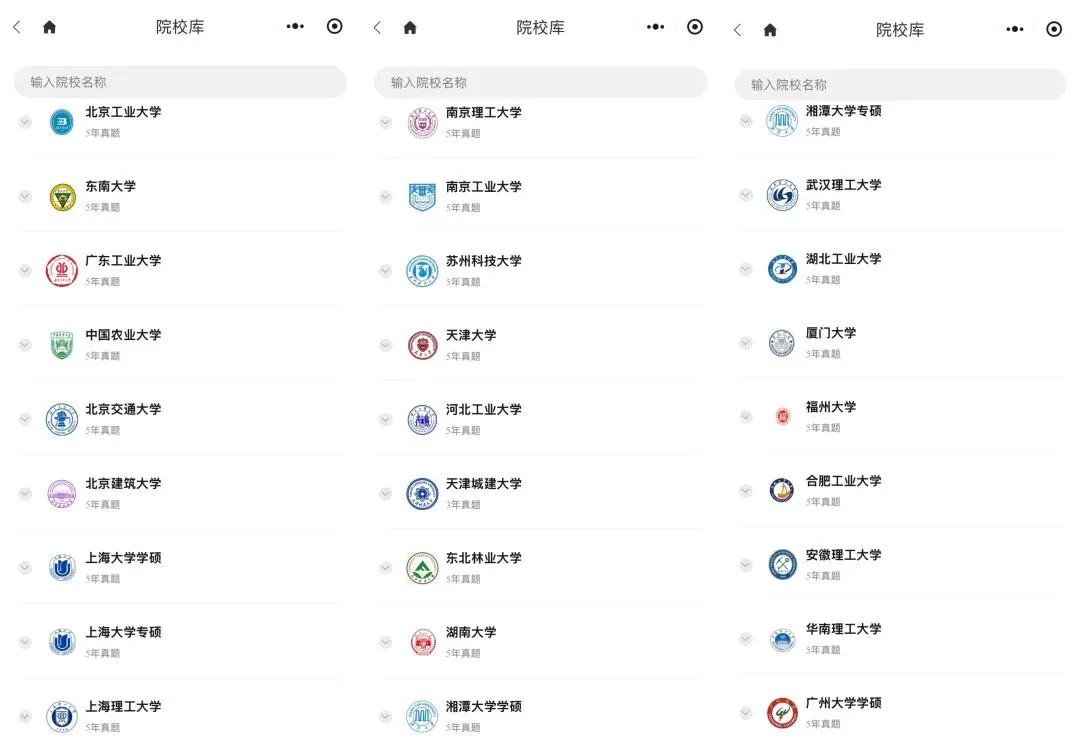Click the 南京工业大学 shield logo
The width and height of the screenshot is (1080, 738).
(422, 197)
